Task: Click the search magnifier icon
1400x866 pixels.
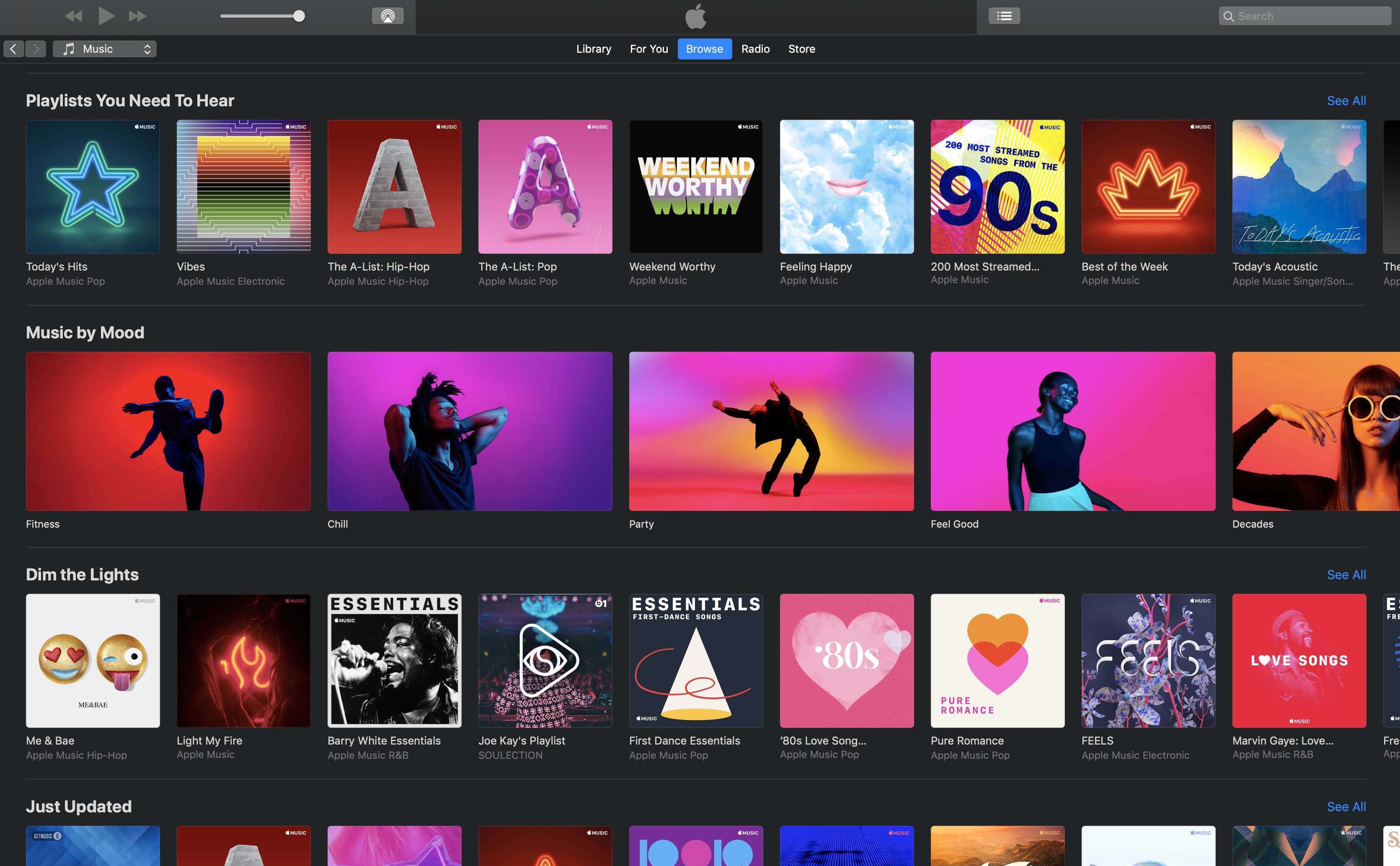Action: point(1228,17)
